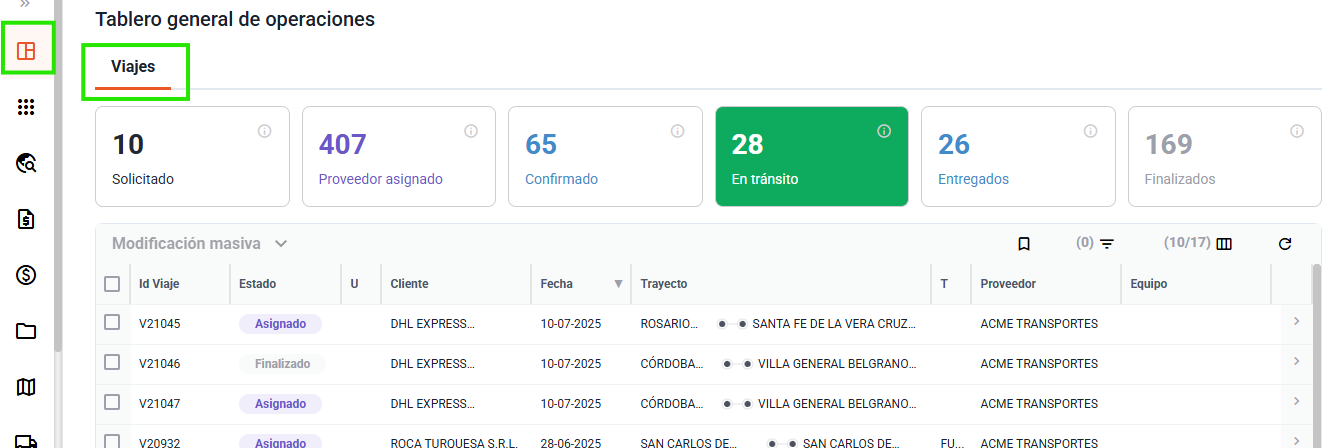Image resolution: width=1342 pixels, height=448 pixels.
Task: Select the Solicitado status card
Action: coord(192,157)
